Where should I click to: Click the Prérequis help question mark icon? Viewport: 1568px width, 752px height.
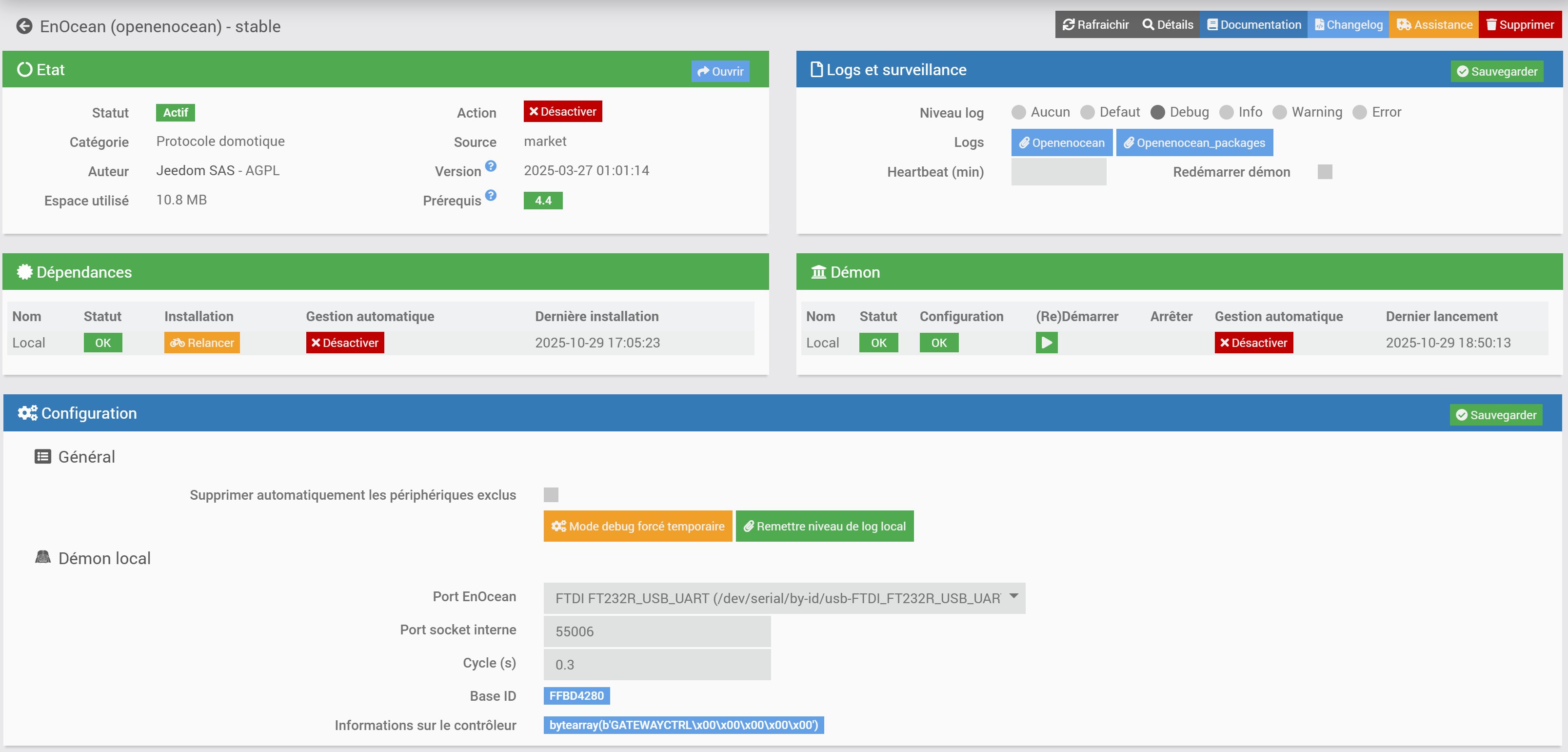(x=491, y=196)
